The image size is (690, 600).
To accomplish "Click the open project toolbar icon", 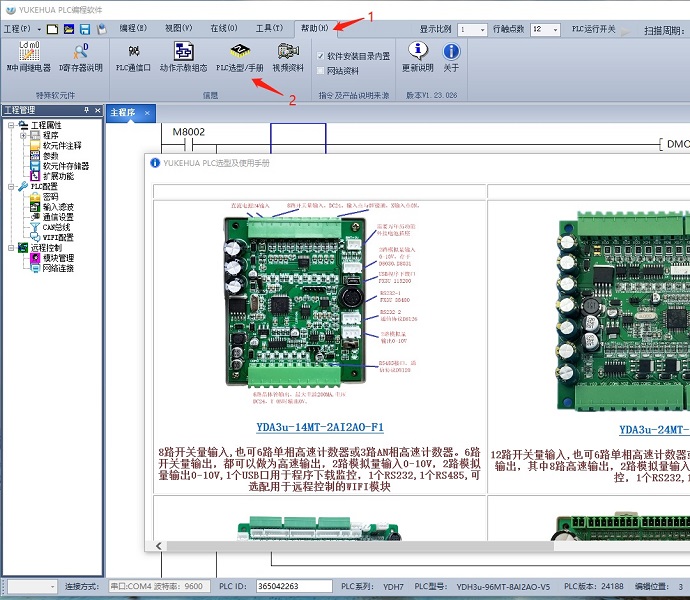I will click(69, 29).
